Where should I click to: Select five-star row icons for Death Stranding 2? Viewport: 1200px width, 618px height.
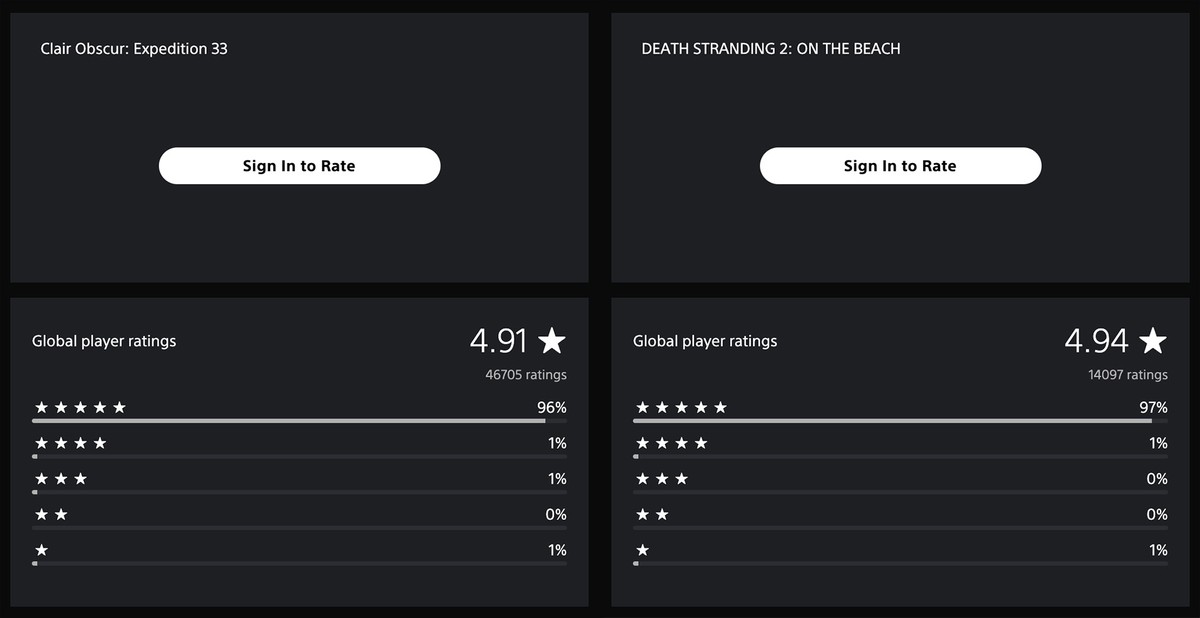[x=681, y=407]
